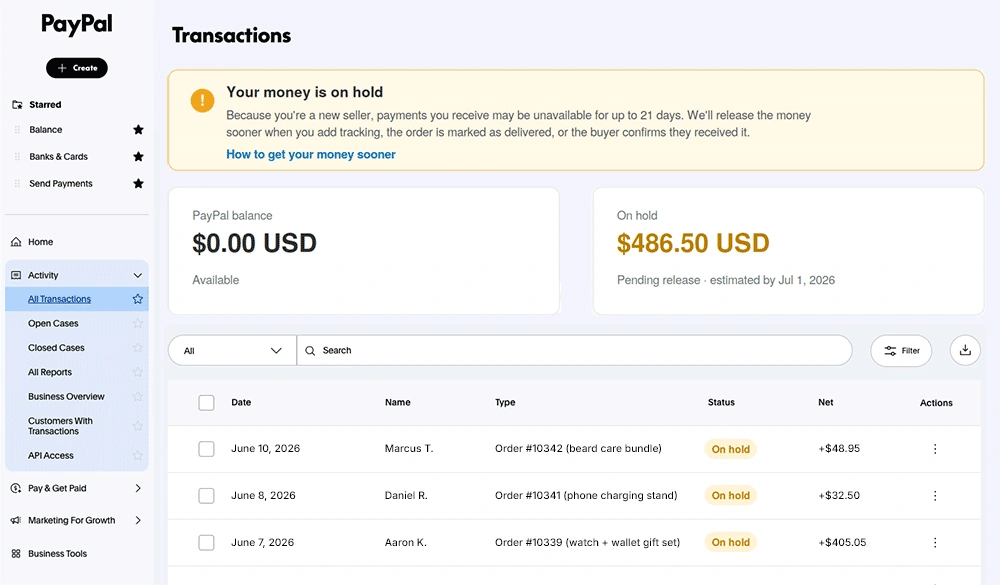This screenshot has height=585, width=1000.
Task: Click the PayPal logo
Action: pyautogui.click(x=77, y=24)
